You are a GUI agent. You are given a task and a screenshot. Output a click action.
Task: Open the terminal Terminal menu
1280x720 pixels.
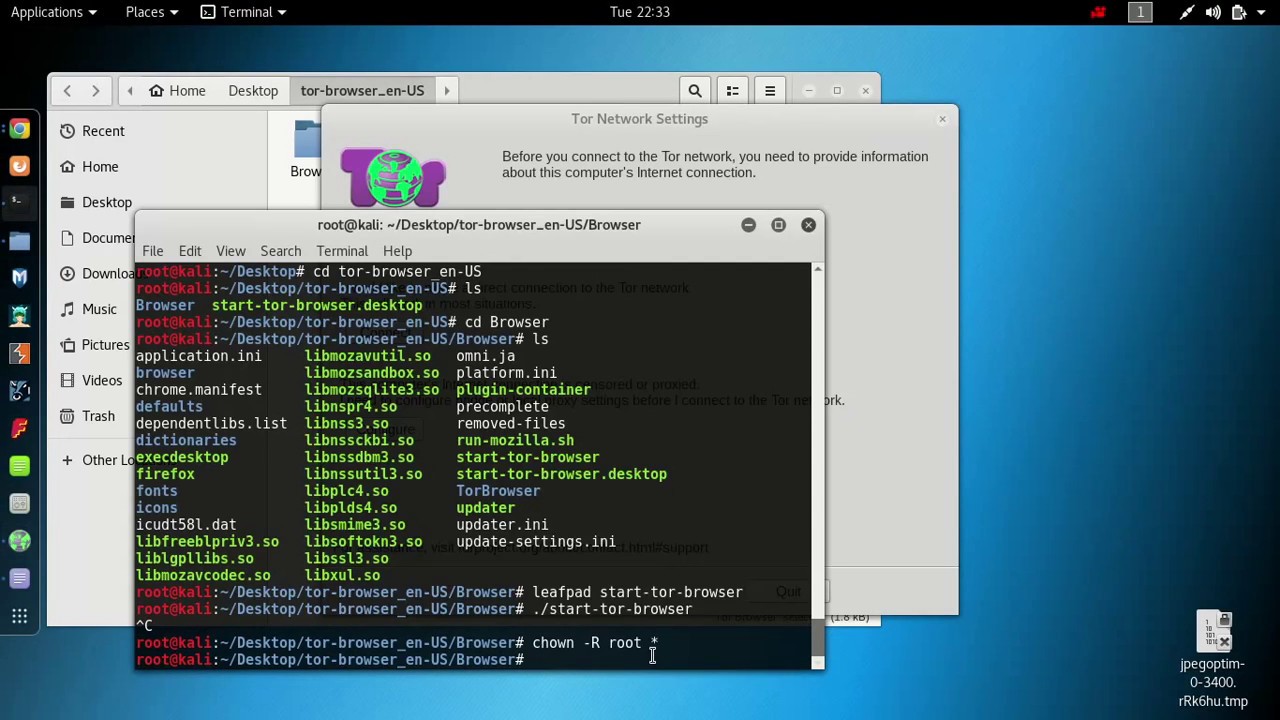[342, 251]
